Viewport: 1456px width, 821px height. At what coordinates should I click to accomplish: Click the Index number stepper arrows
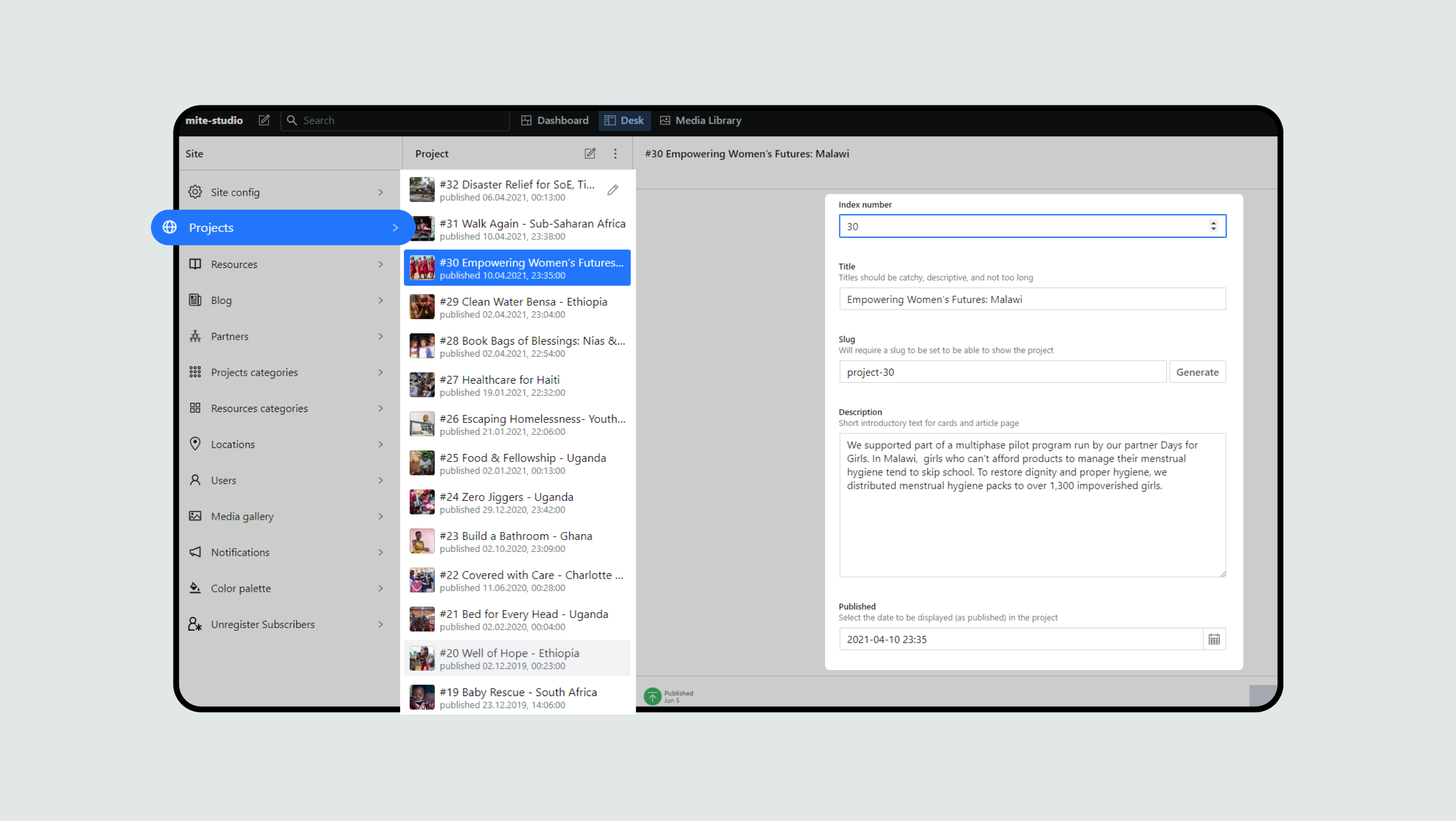click(x=1213, y=226)
